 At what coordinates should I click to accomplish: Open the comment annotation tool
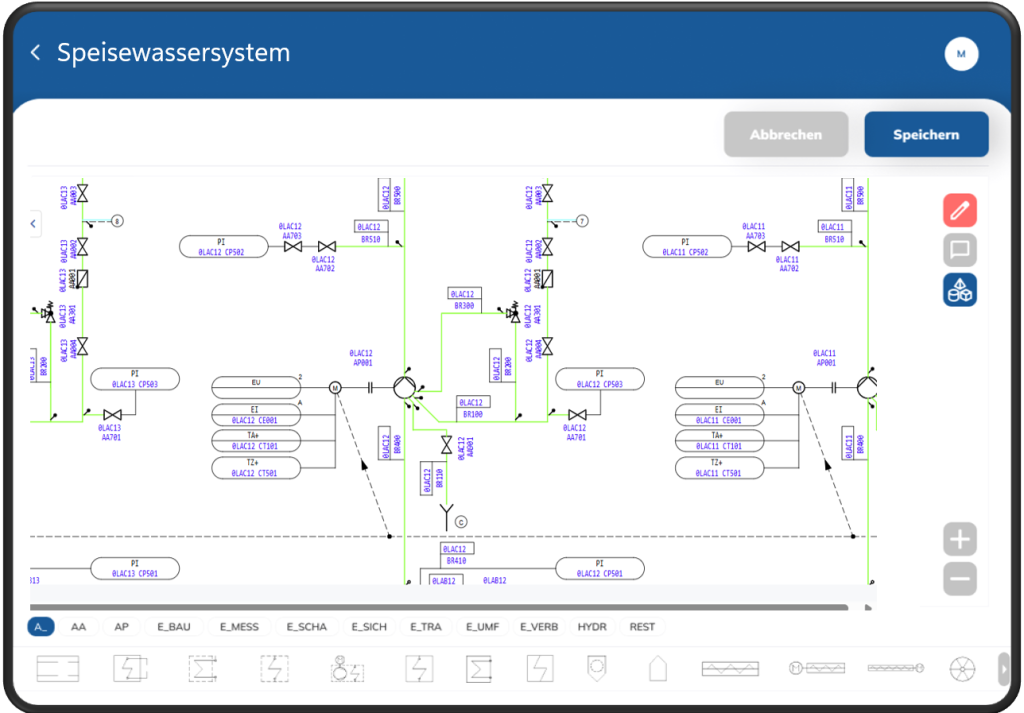click(959, 250)
